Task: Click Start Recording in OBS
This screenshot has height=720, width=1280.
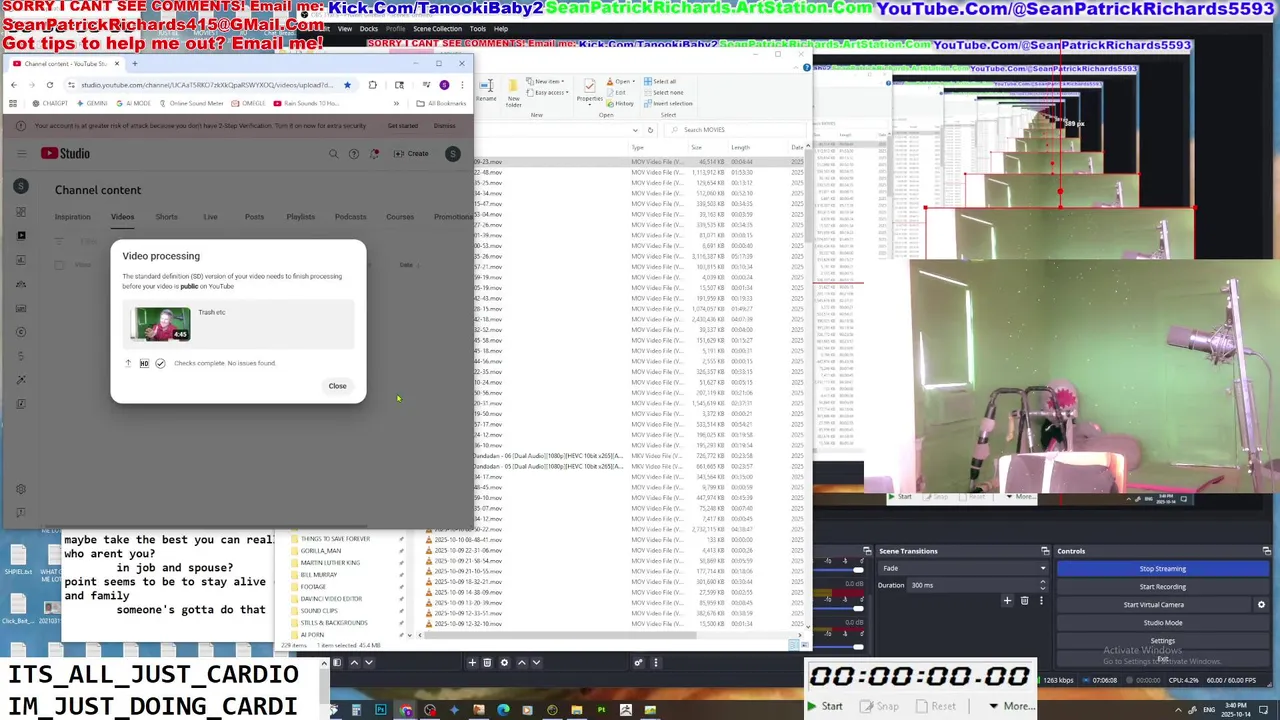Action: (1162, 587)
